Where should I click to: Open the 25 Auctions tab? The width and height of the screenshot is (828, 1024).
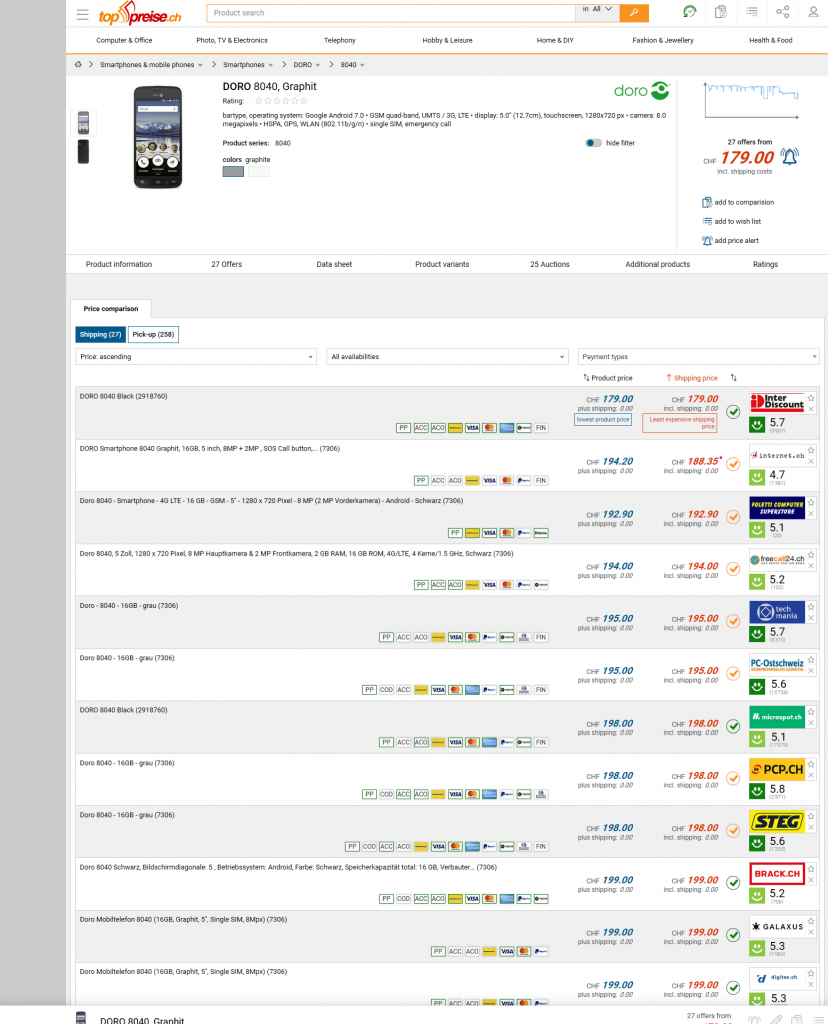click(x=550, y=264)
